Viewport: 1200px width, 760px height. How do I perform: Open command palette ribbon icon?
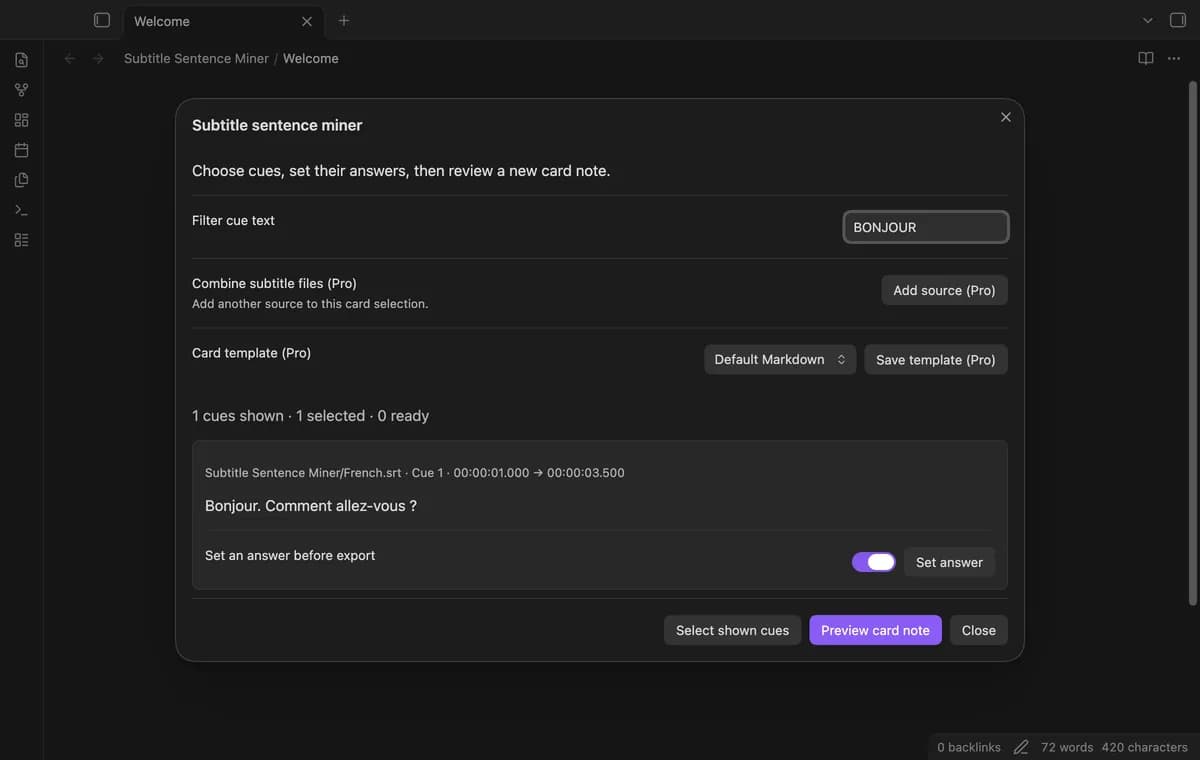21,210
